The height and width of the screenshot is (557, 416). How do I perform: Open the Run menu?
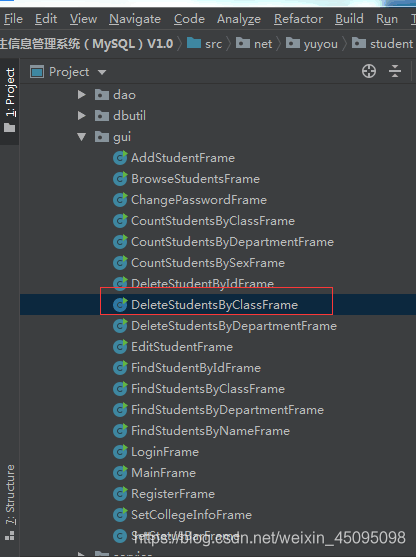coord(387,19)
